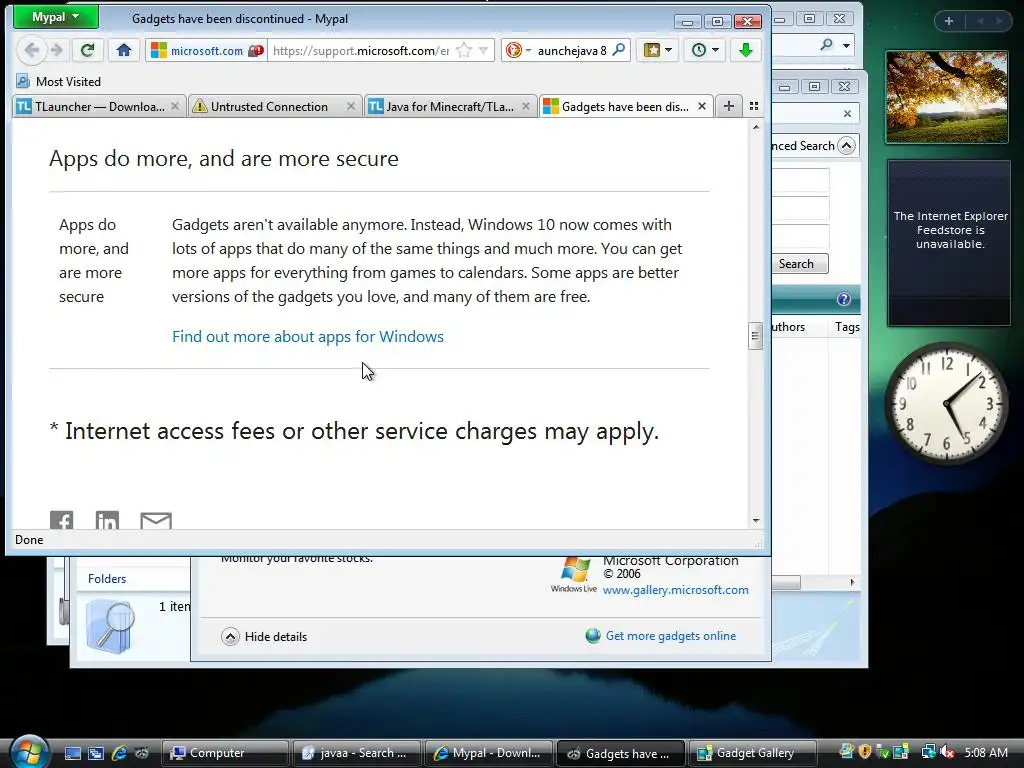The image size is (1024, 768).
Task: Collapse Advanced Search chevron in back window
Action: [846, 146]
